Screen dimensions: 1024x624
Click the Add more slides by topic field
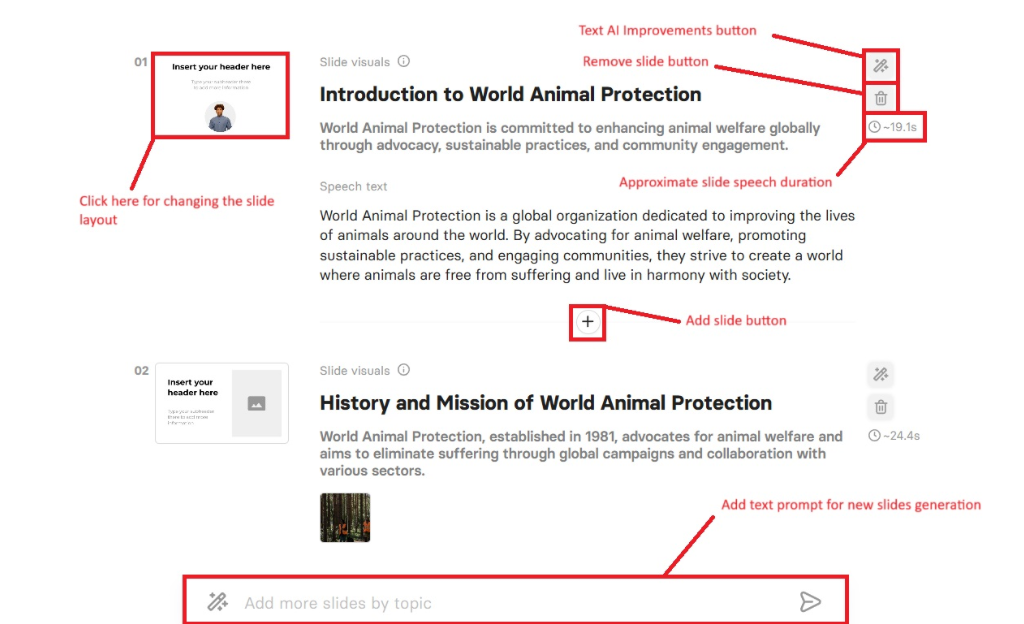point(515,602)
